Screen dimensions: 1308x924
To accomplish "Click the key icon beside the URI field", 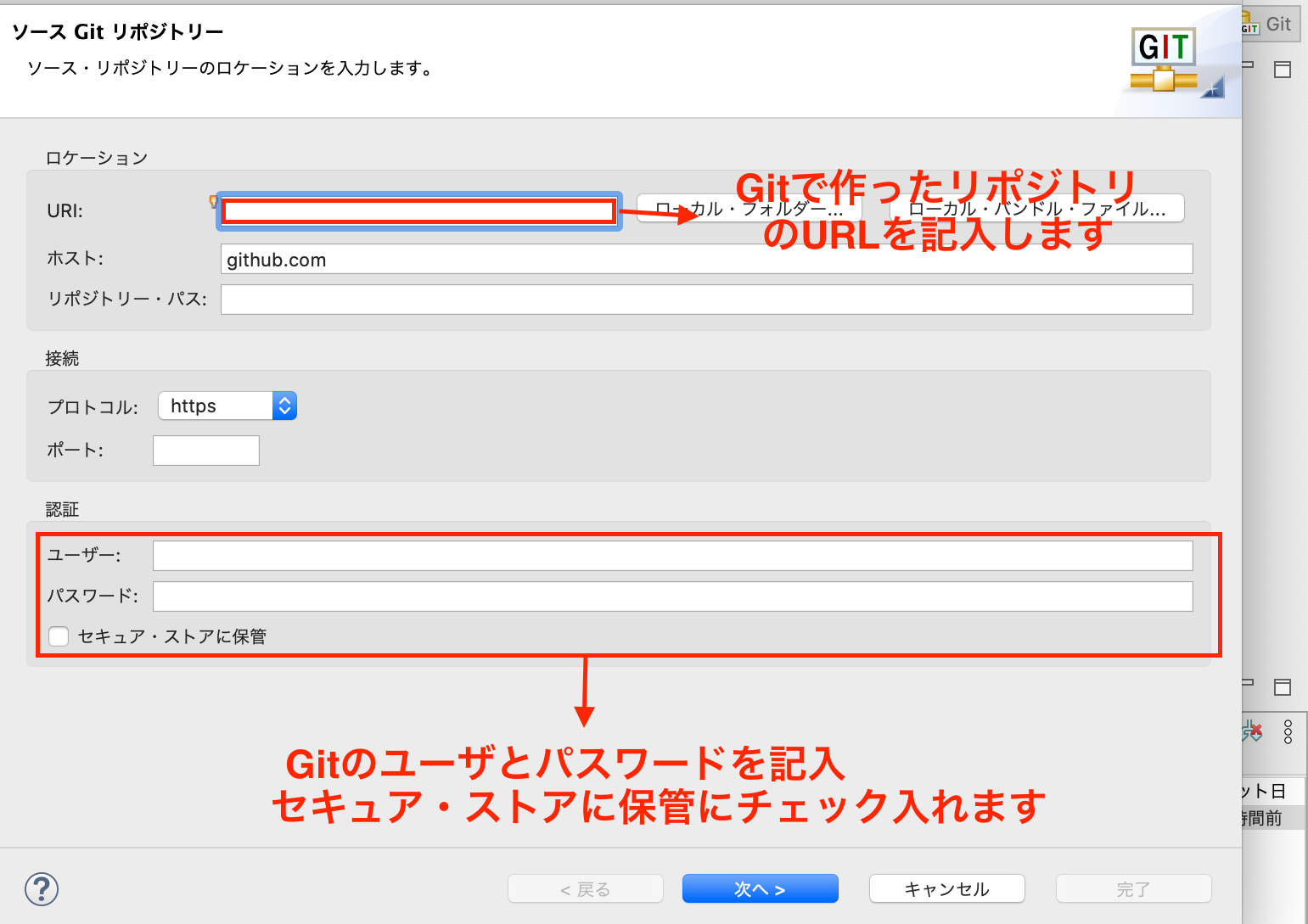I will (x=212, y=202).
